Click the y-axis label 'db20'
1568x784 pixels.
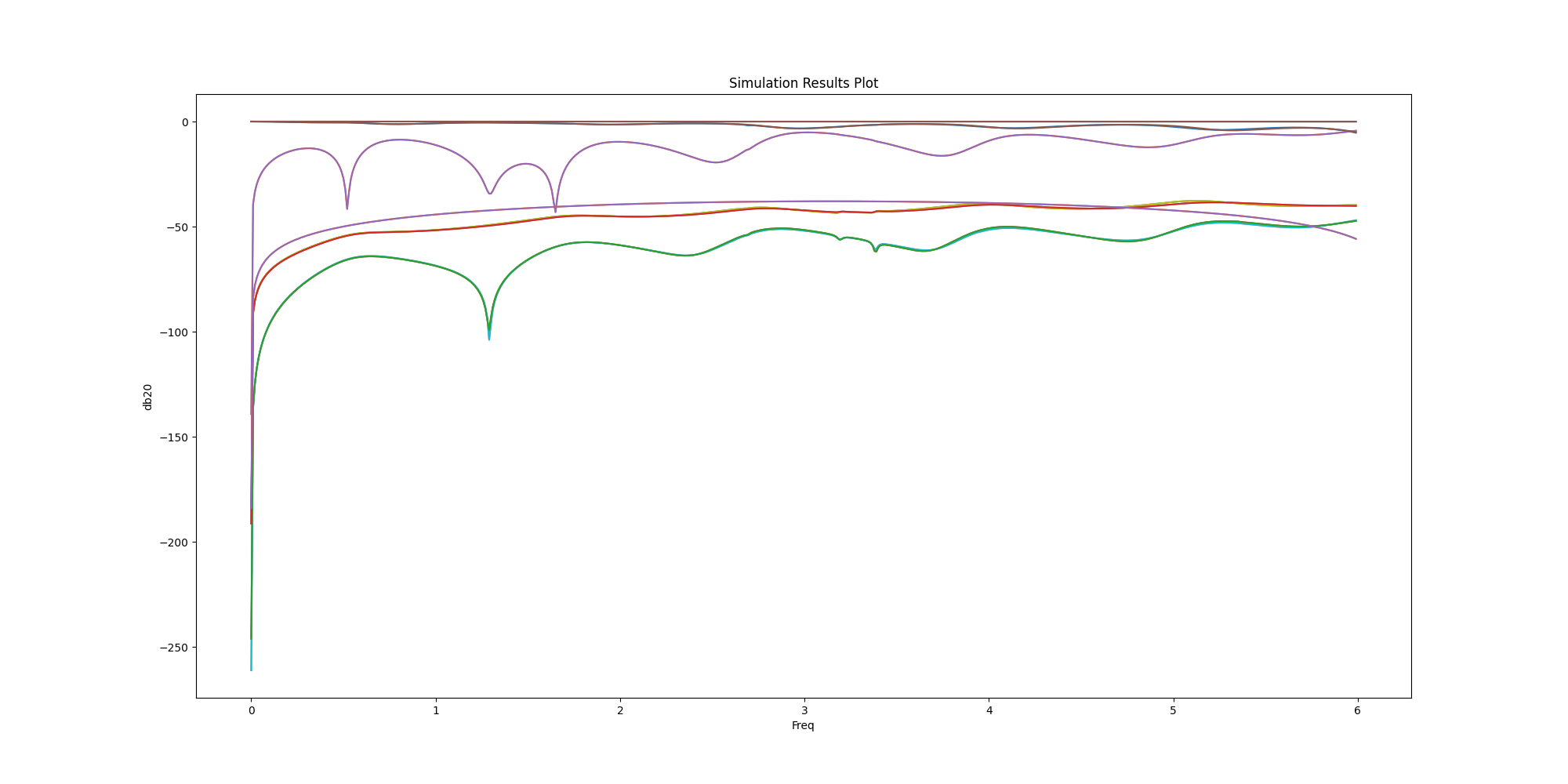click(147, 397)
